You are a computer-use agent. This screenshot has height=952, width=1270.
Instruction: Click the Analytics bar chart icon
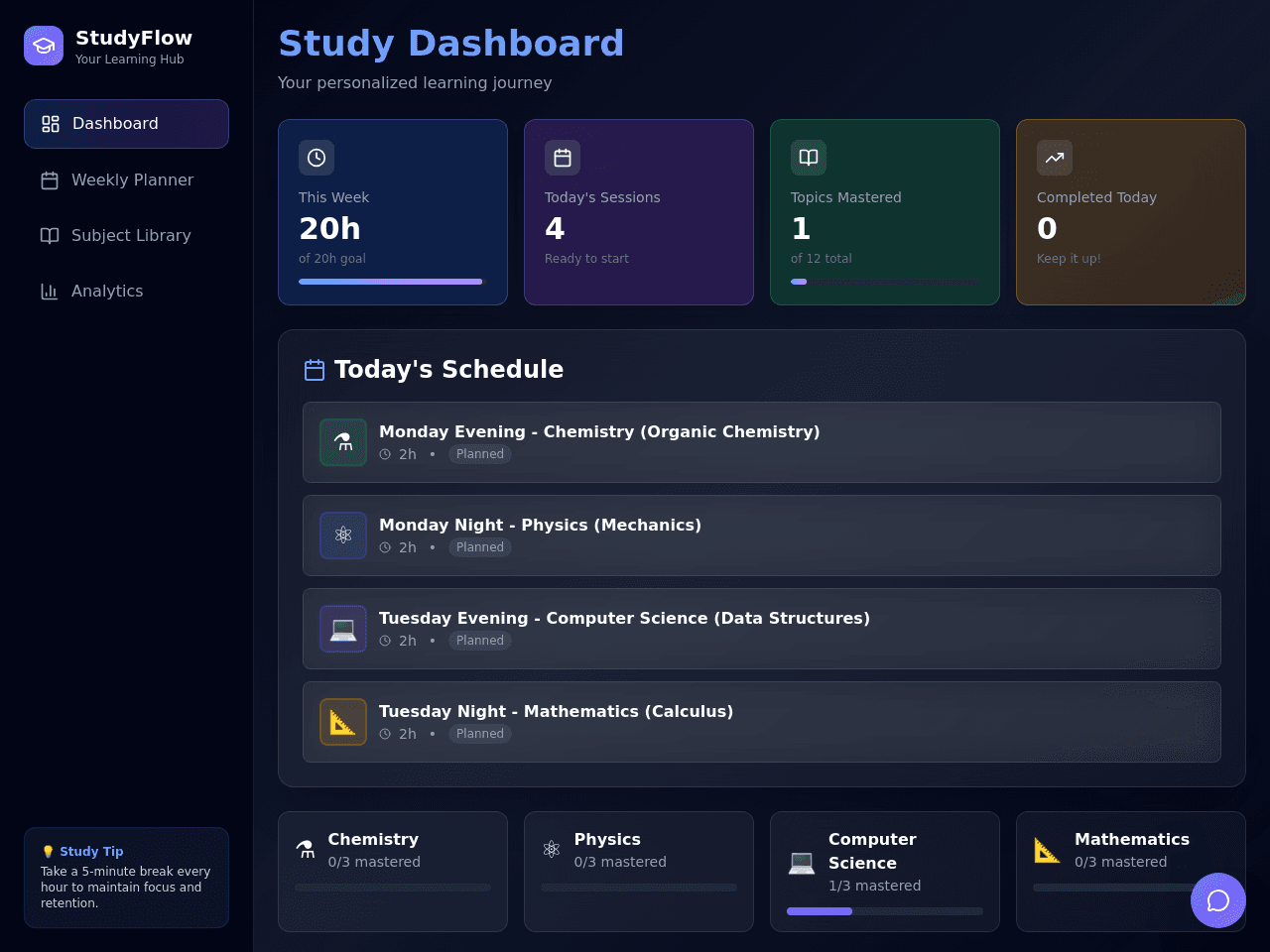[50, 292]
